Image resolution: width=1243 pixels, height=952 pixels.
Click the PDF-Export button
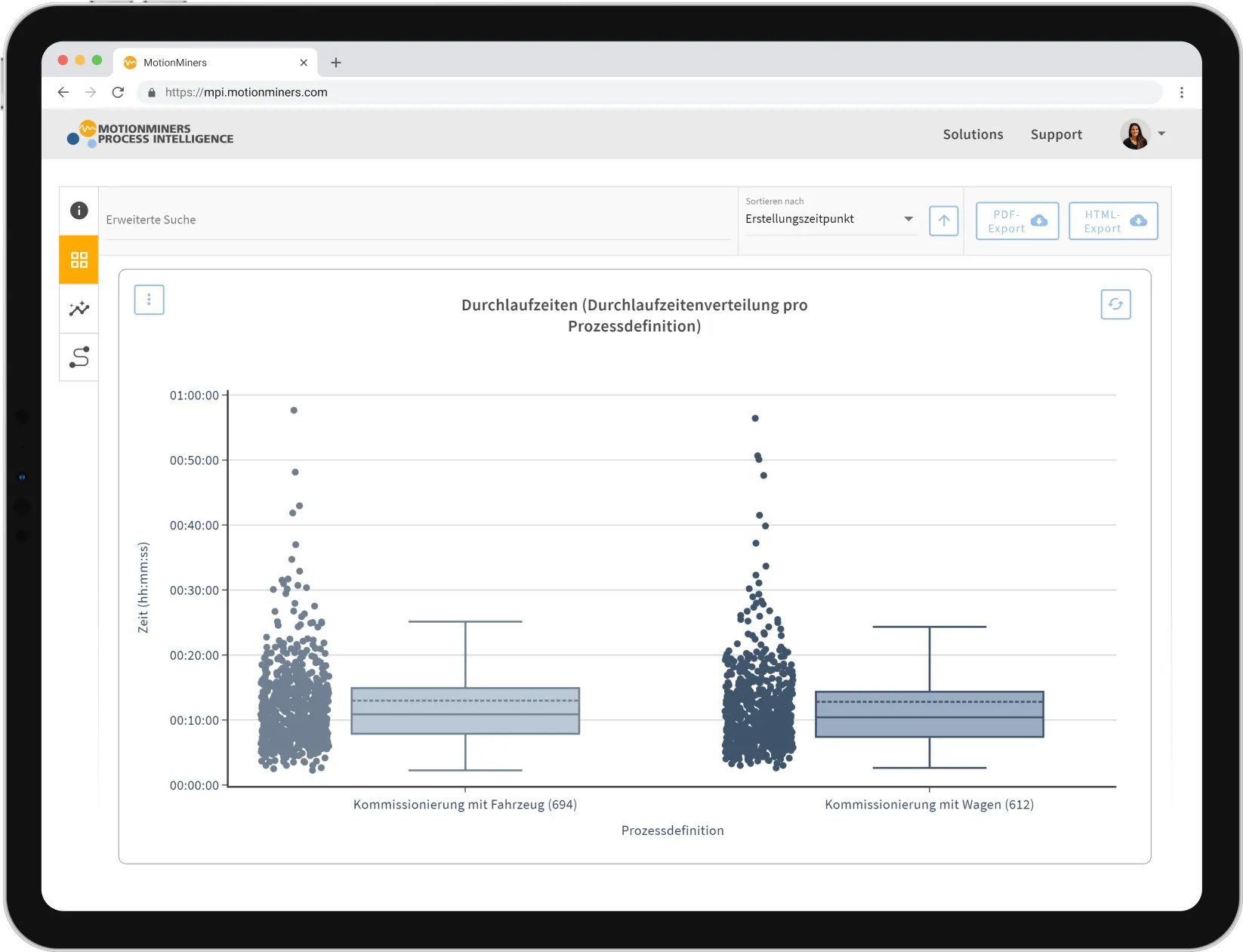(1017, 220)
